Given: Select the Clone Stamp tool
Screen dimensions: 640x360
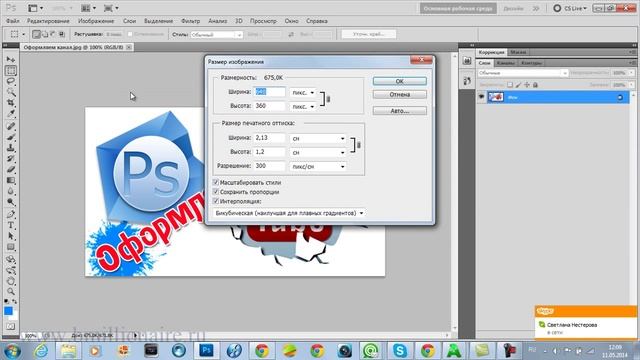Looking at the screenshot, I should point(11,148).
